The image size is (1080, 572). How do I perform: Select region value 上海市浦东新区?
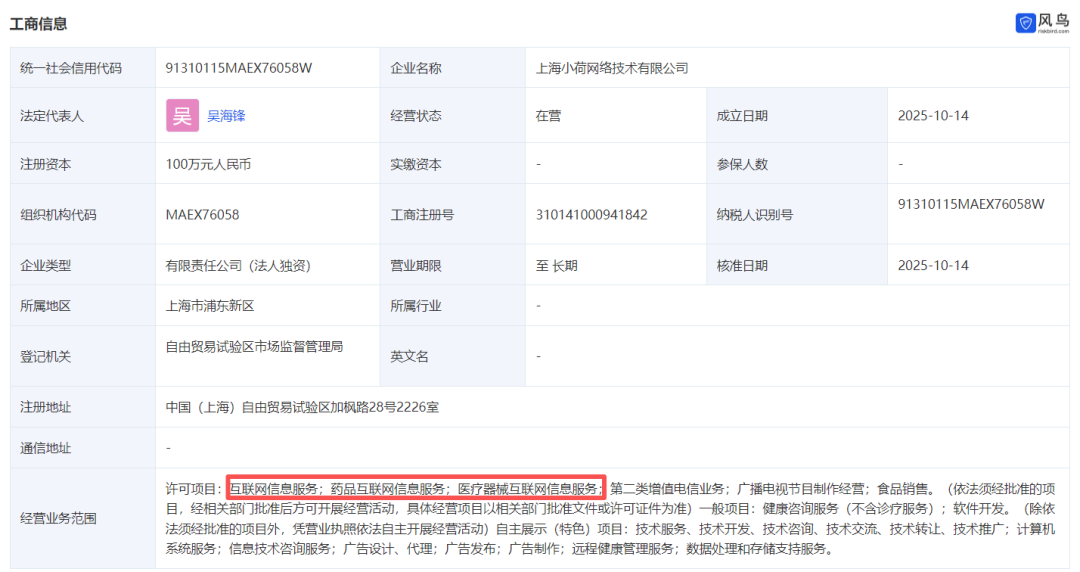coord(209,305)
